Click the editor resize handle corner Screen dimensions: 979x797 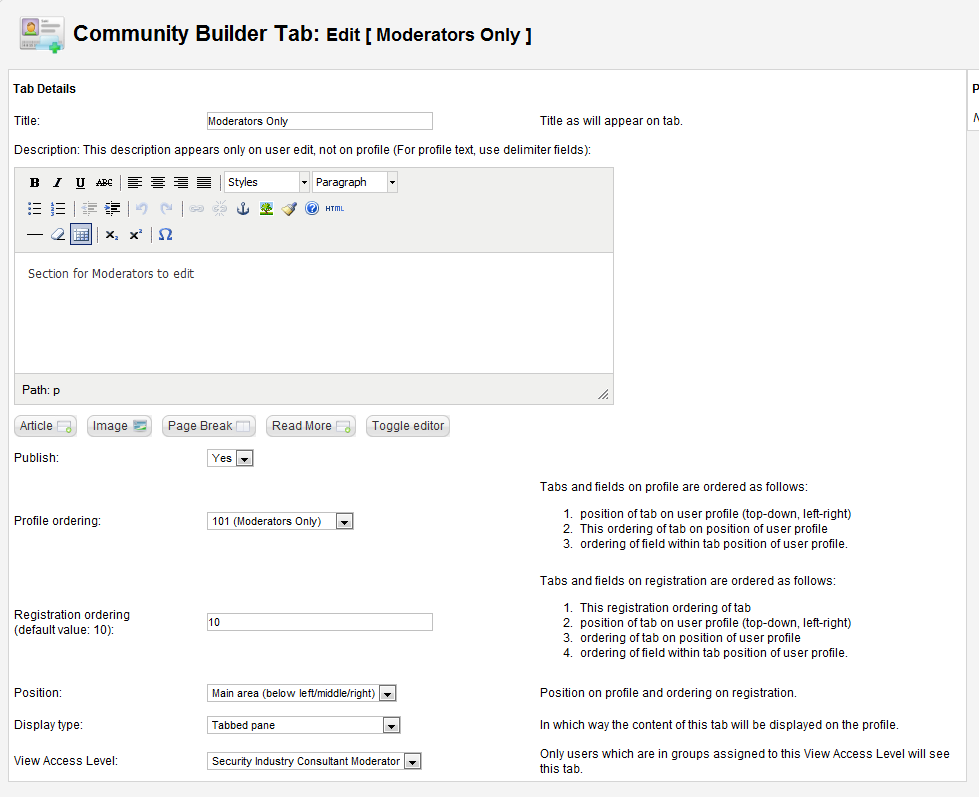pos(603,394)
